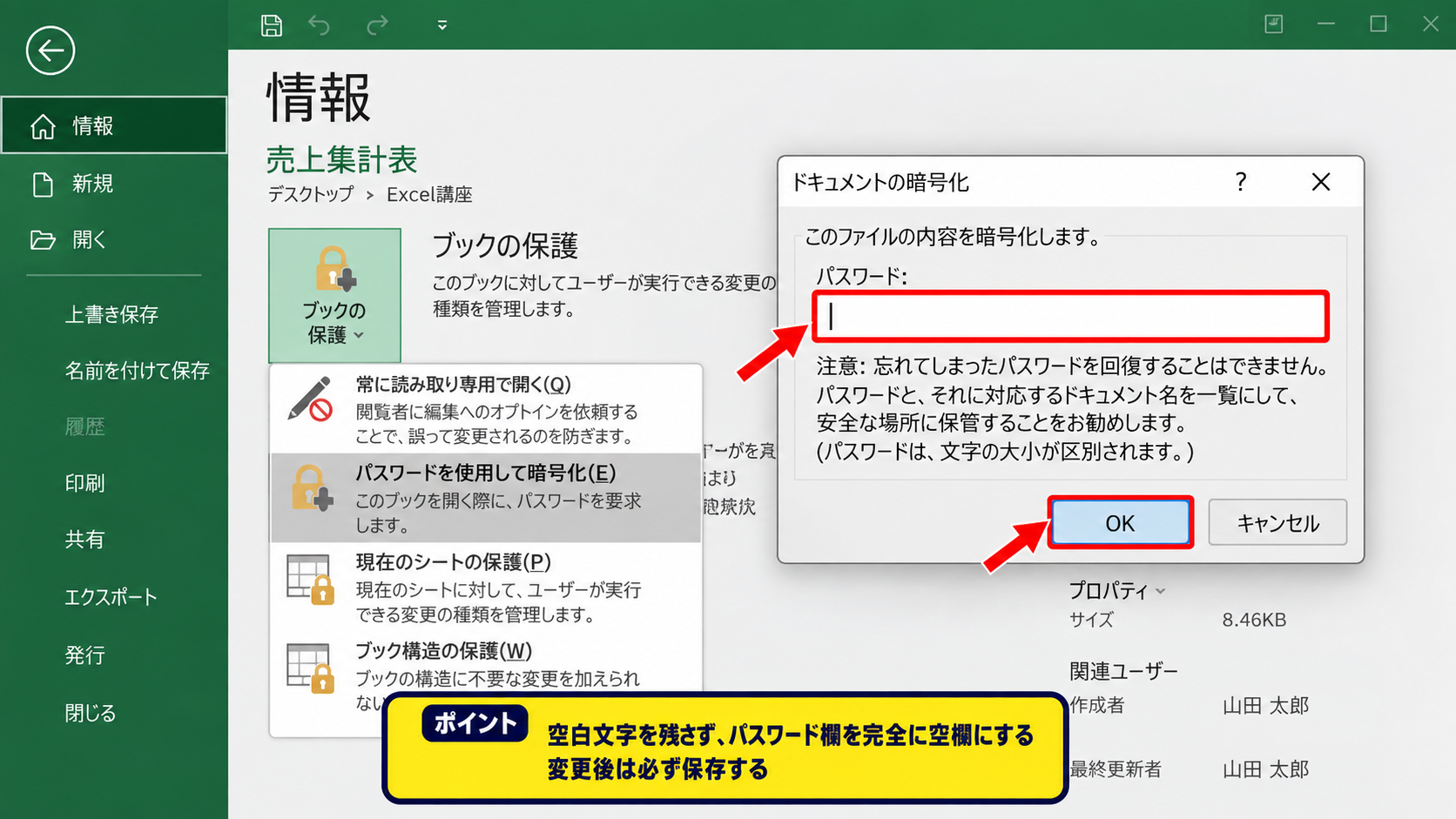
Task: Click the 8.46KB size value
Action: [x=1254, y=620]
